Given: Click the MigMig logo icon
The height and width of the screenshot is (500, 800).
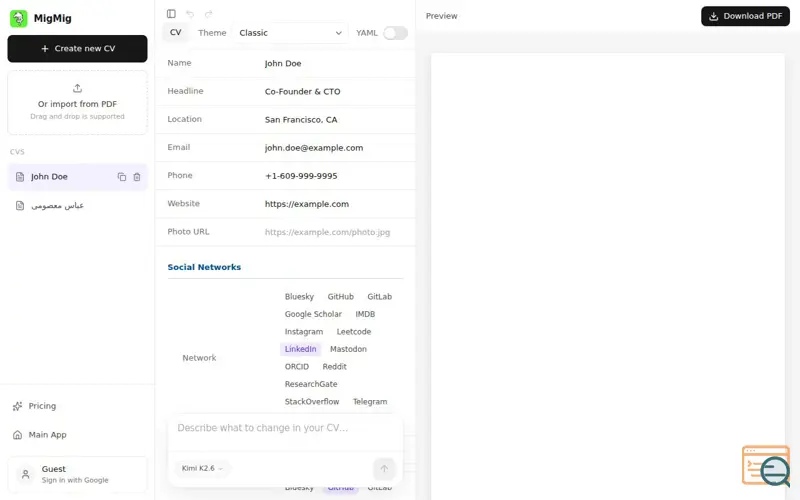Looking at the screenshot, I should pos(18,18).
